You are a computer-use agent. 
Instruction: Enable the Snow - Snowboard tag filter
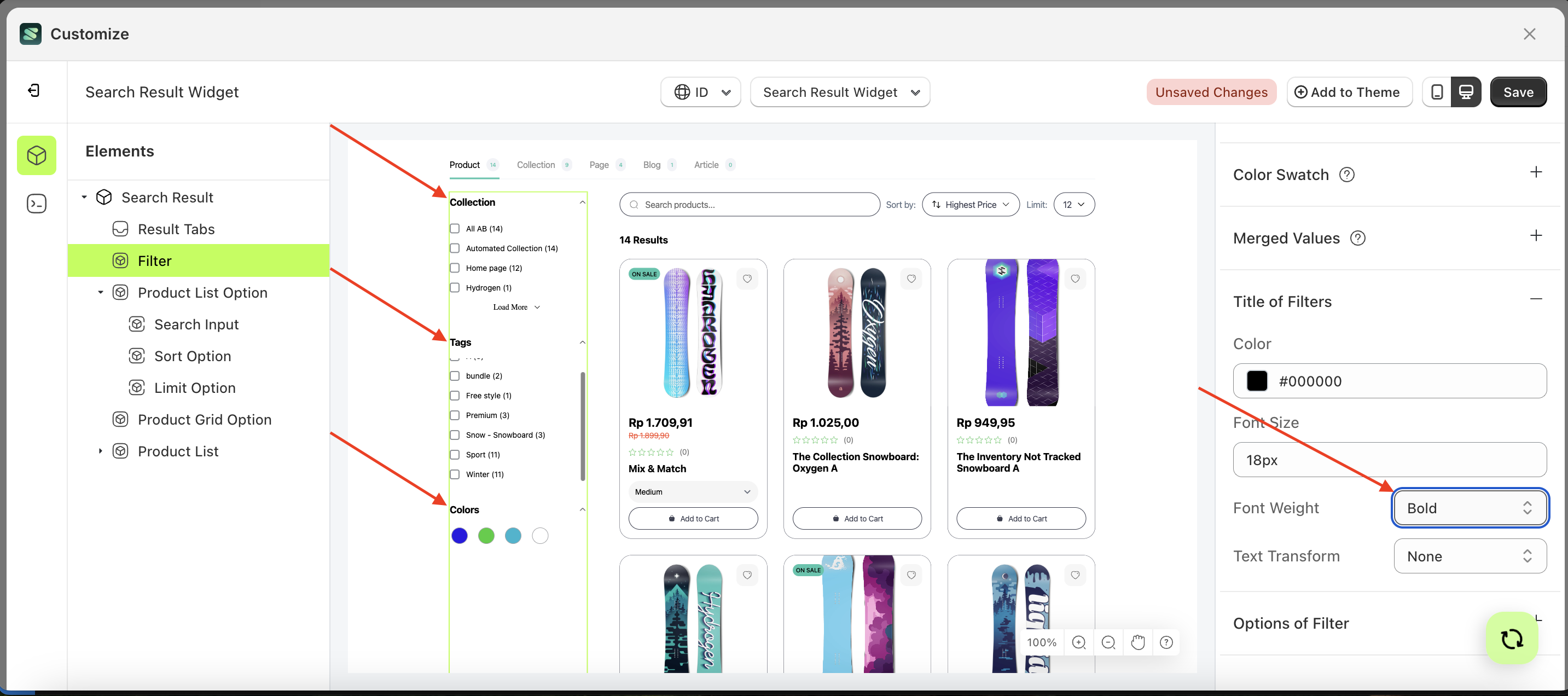click(x=455, y=435)
